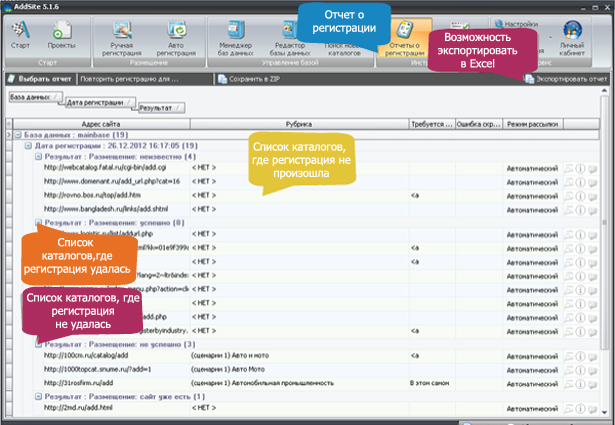Open Настройки in the ribbon

[517, 24]
